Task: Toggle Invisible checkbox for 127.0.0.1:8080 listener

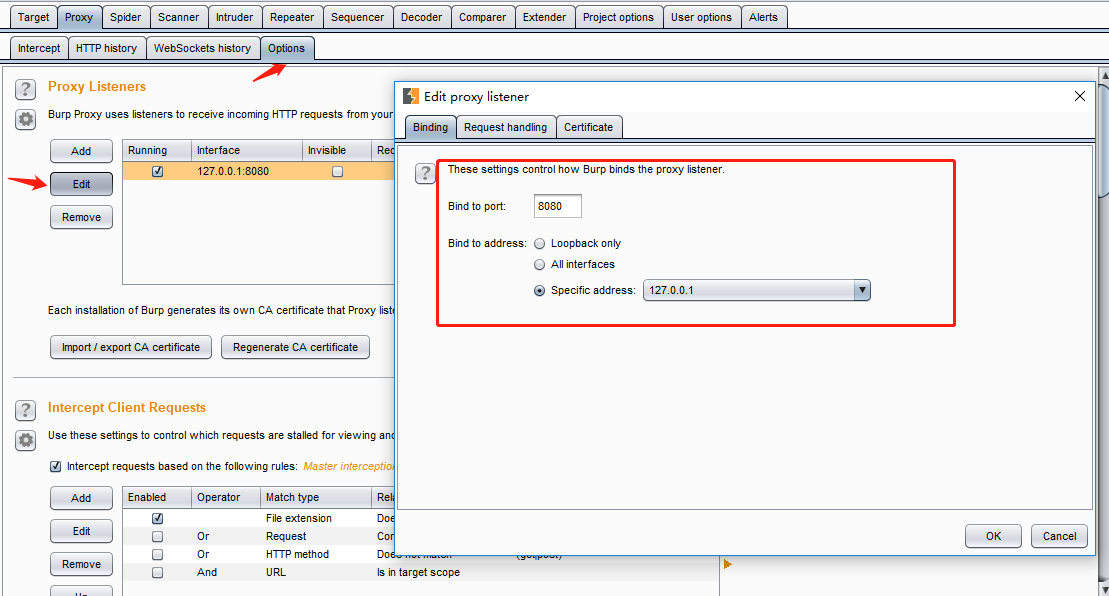Action: (x=337, y=171)
